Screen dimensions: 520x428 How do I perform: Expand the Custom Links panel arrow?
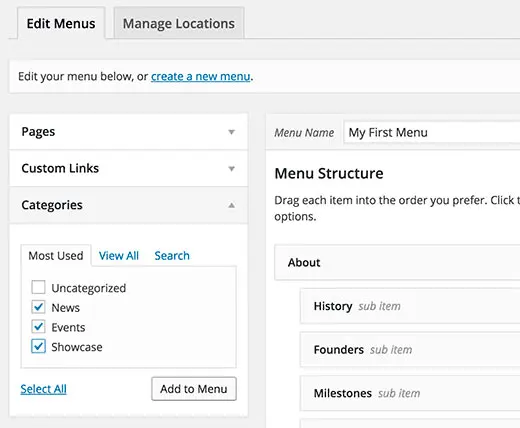point(231,169)
